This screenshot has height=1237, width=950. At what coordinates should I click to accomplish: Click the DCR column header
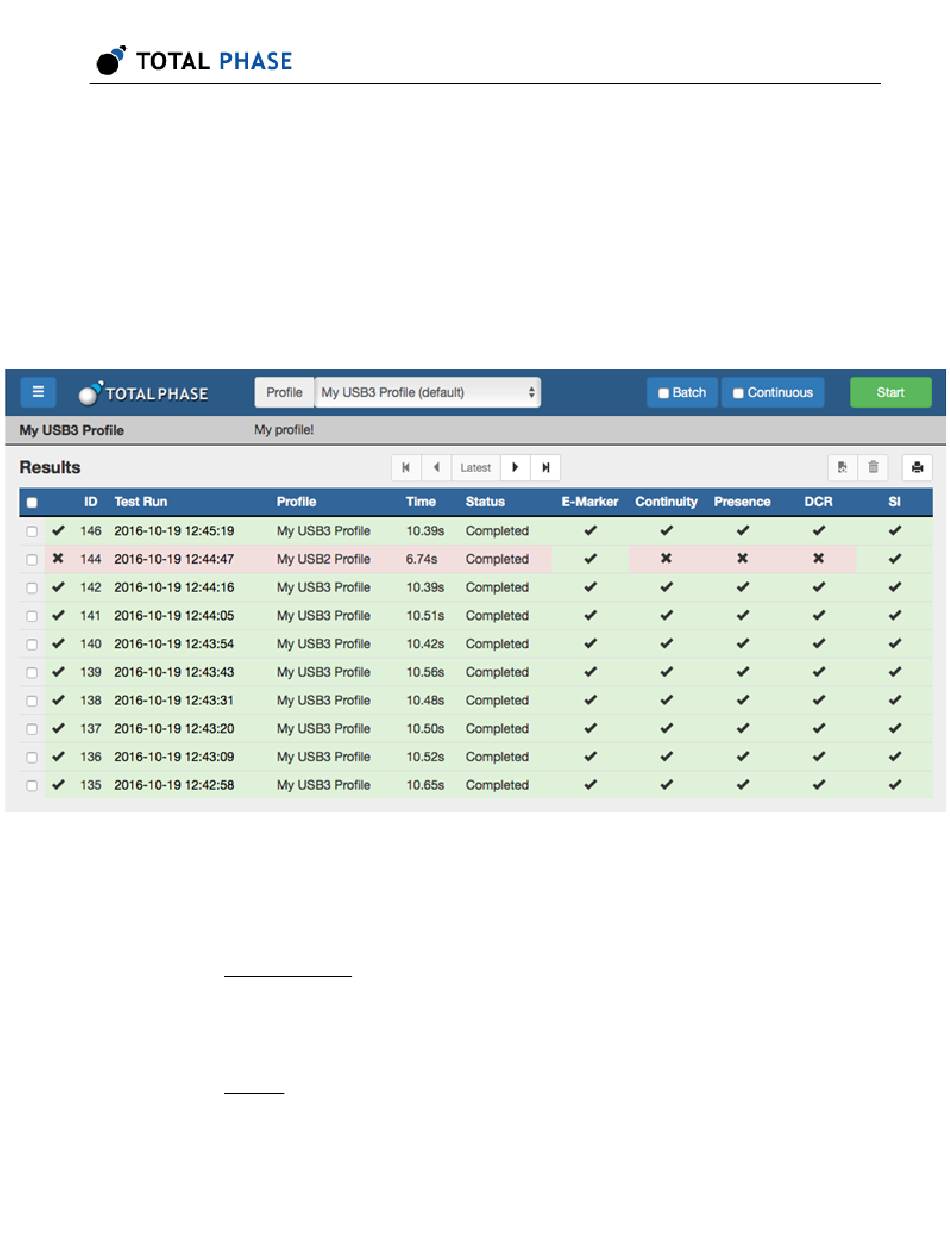pyautogui.click(x=818, y=501)
